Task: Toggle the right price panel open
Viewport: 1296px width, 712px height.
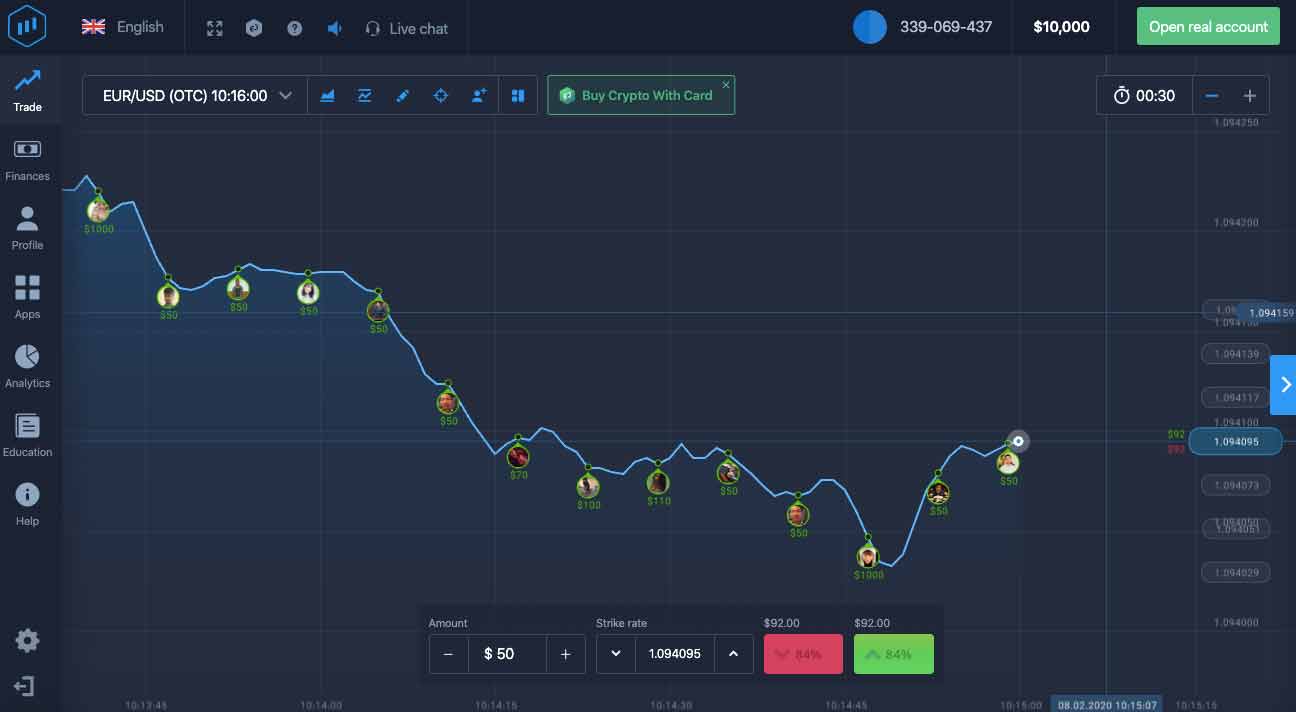Action: pyautogui.click(x=1283, y=384)
